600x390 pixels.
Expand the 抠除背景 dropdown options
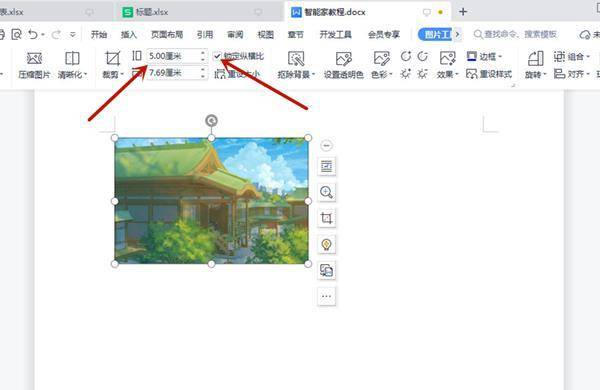pyautogui.click(x=313, y=74)
